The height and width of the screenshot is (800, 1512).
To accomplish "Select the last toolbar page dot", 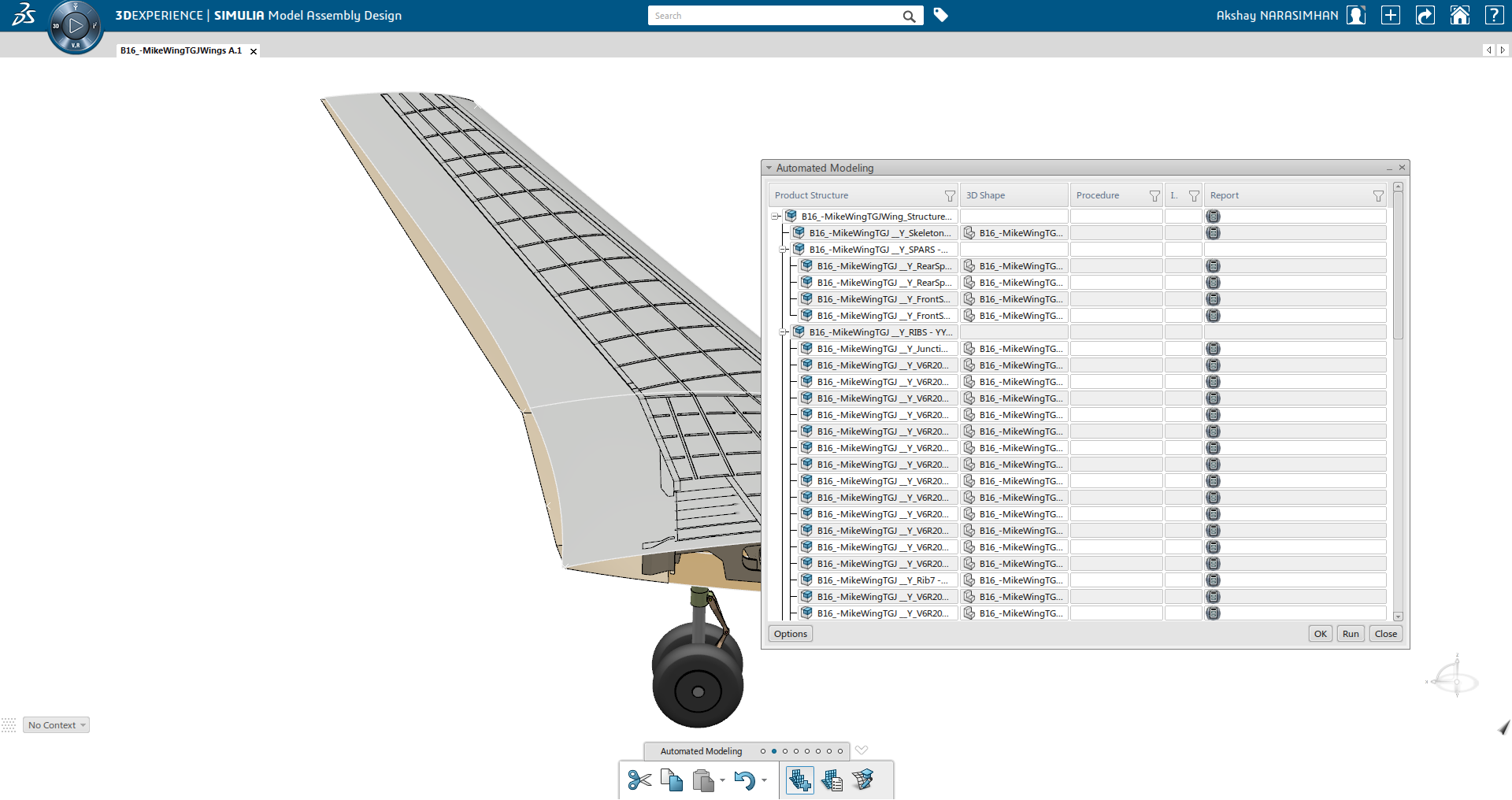I will [x=840, y=751].
